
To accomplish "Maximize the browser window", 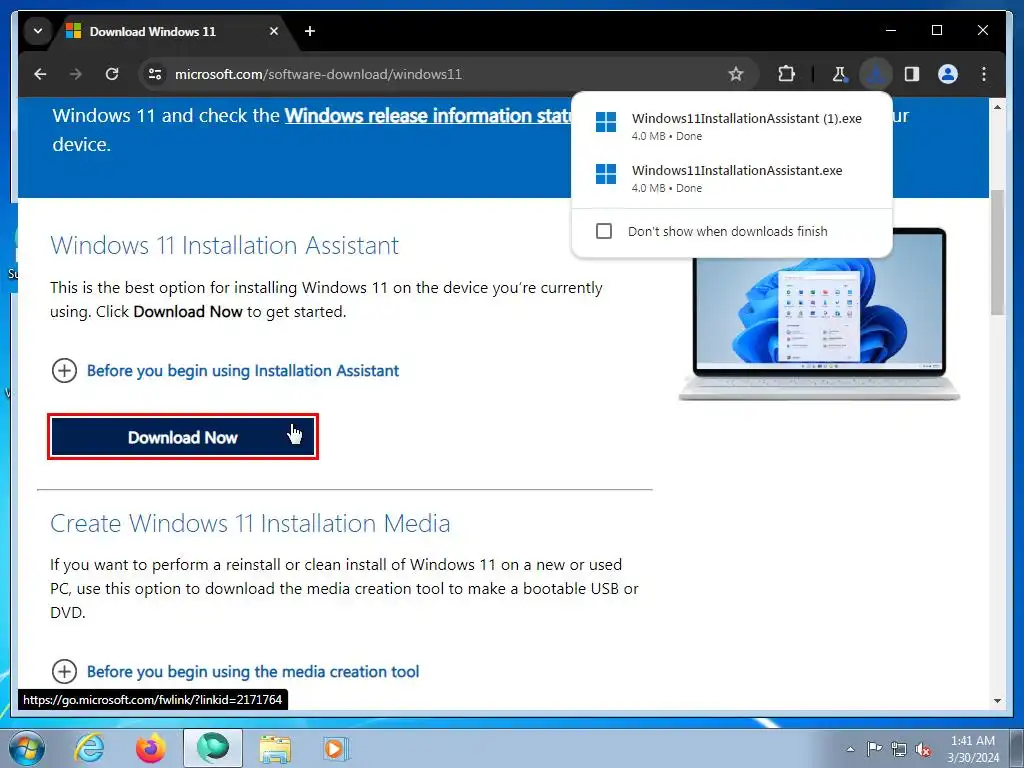I will (x=937, y=30).
